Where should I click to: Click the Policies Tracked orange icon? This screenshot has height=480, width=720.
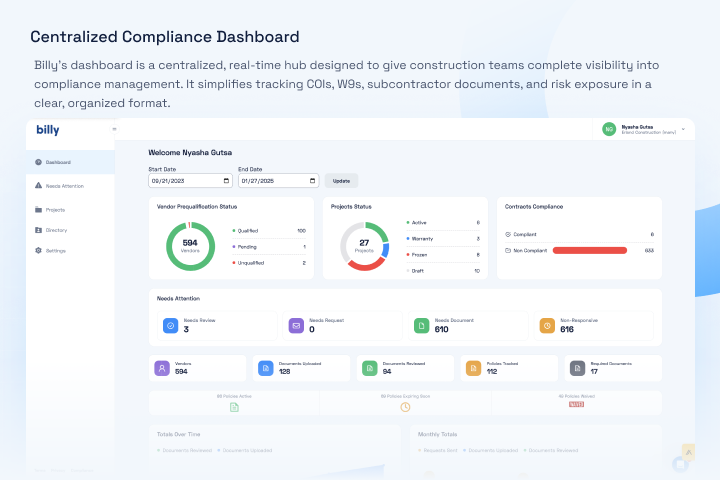point(473,368)
